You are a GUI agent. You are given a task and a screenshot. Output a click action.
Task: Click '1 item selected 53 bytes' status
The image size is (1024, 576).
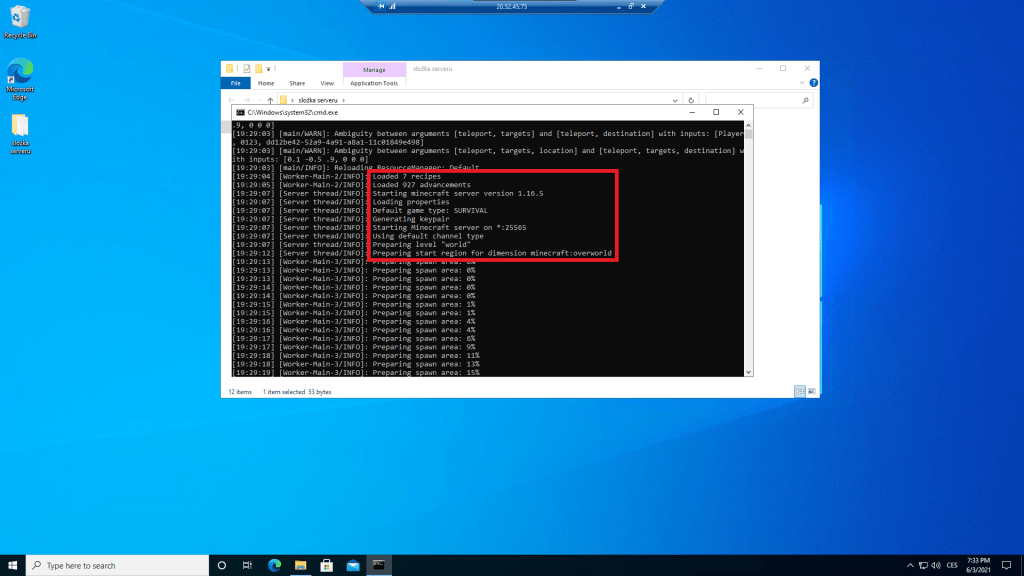pyautogui.click(x=297, y=392)
